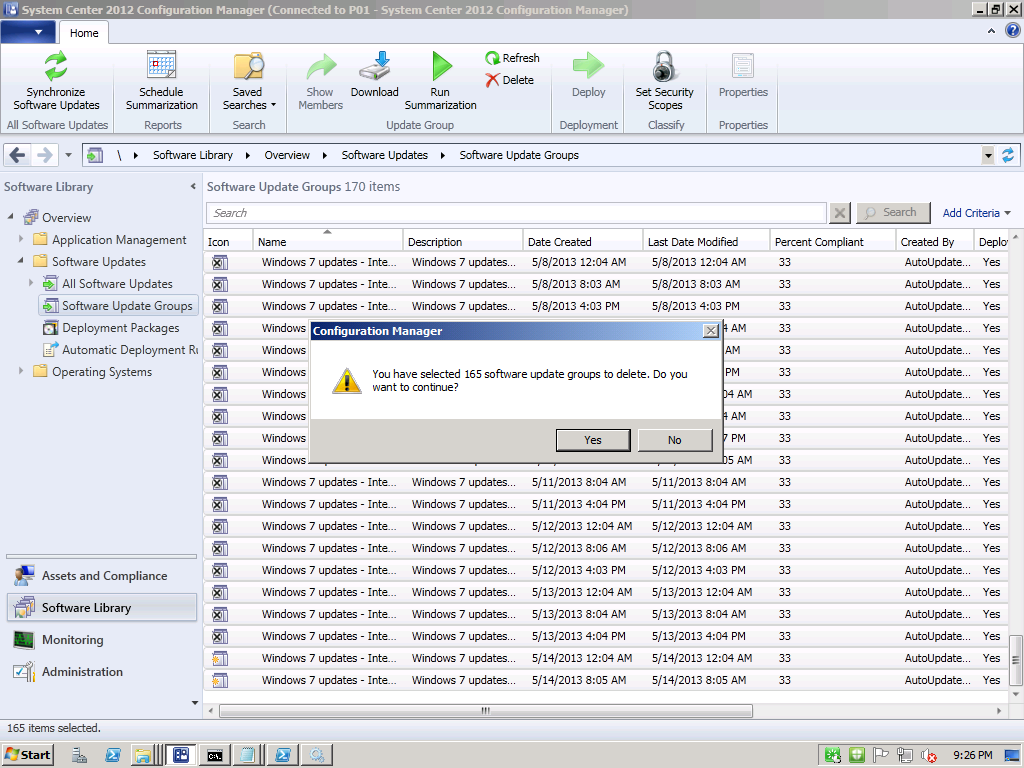Image resolution: width=1024 pixels, height=768 pixels.
Task: Expand All Software Updates tree node
Action: 31,283
